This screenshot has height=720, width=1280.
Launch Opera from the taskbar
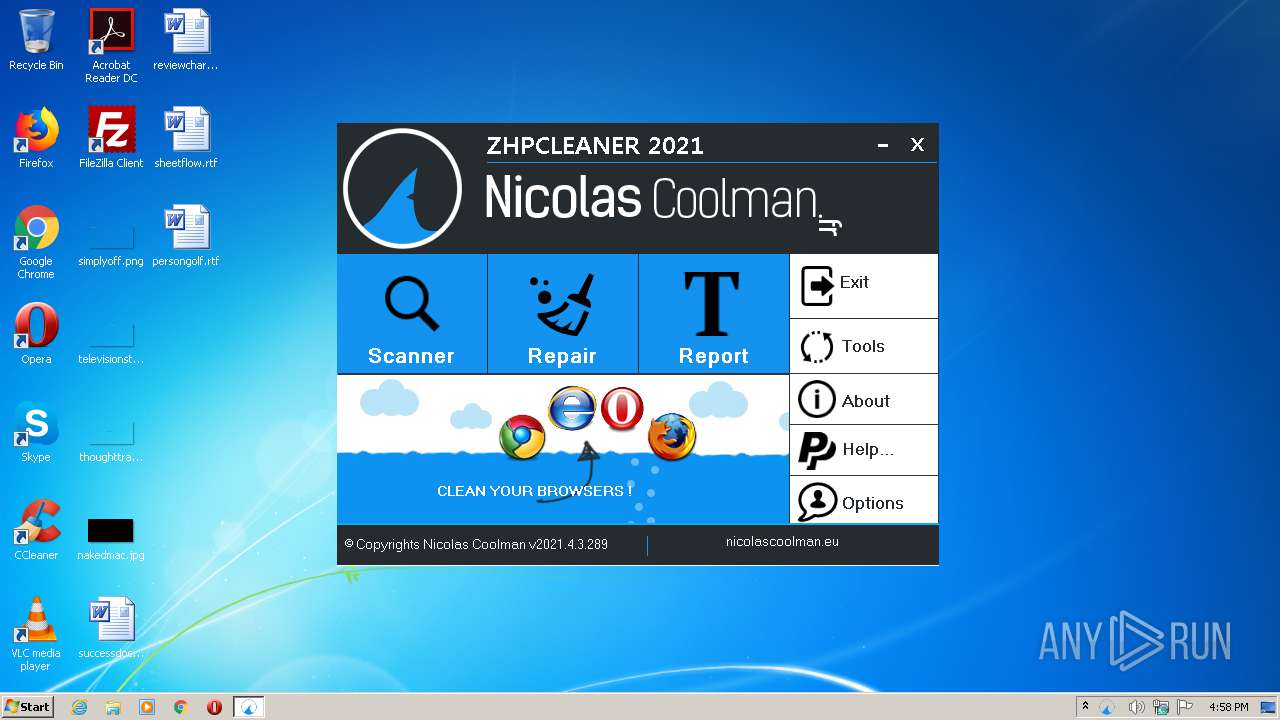pyautogui.click(x=214, y=707)
